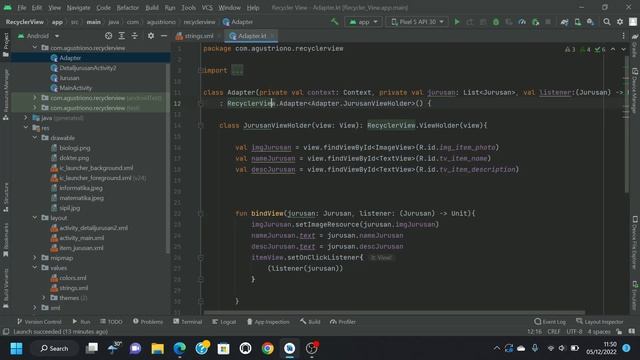Click the Profile app icon in toolbar
This screenshot has width=640, height=360.
pyautogui.click(x=522, y=22)
